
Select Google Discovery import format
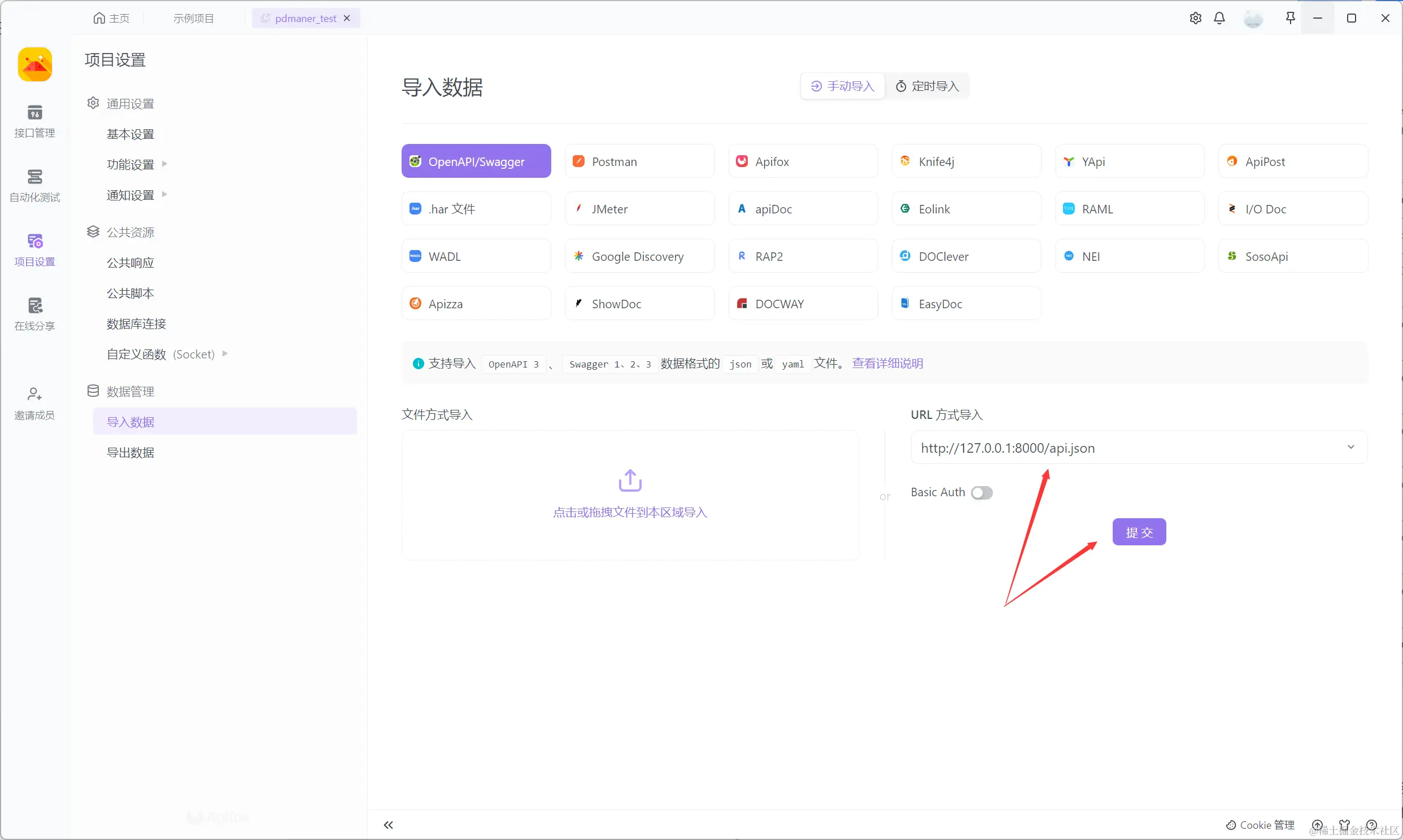[640, 256]
